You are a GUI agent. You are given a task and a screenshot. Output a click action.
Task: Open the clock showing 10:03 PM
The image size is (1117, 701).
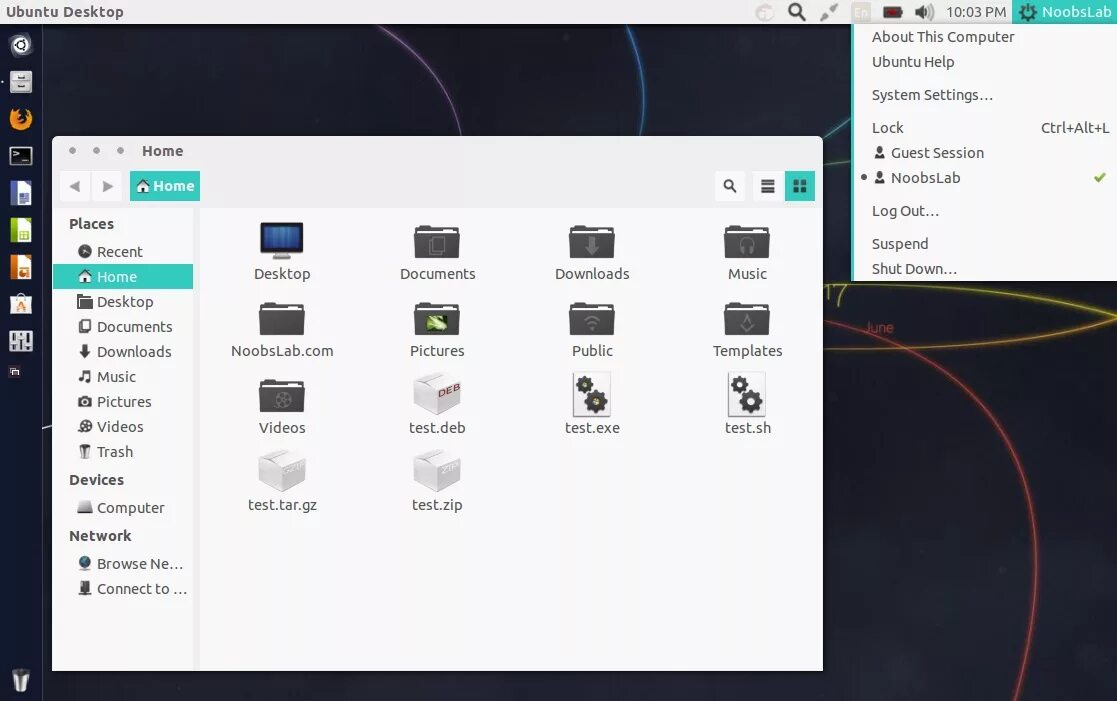point(975,11)
